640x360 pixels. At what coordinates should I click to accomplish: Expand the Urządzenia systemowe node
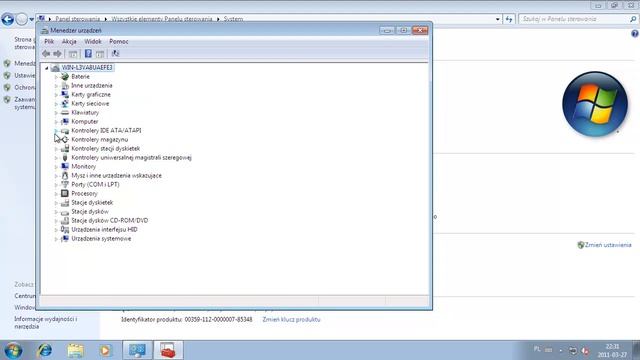click(x=56, y=239)
